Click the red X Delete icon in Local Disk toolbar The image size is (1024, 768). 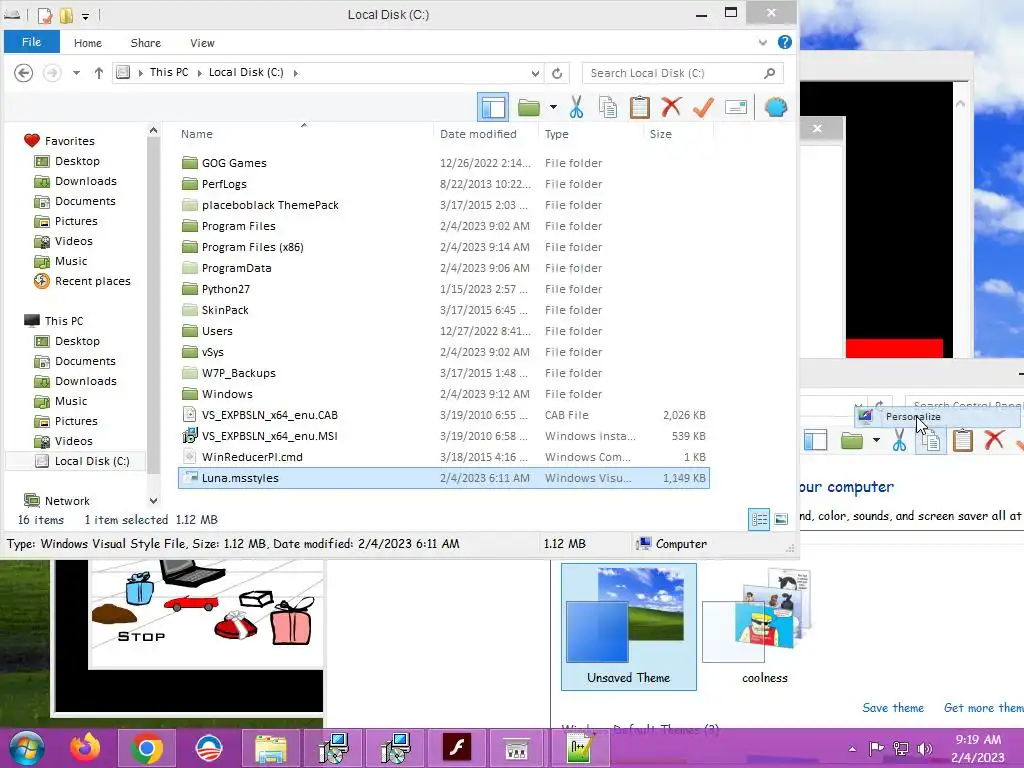(x=671, y=107)
